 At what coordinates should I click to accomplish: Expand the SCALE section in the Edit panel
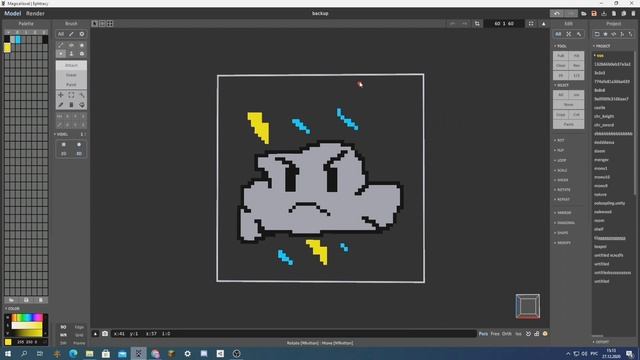562,170
